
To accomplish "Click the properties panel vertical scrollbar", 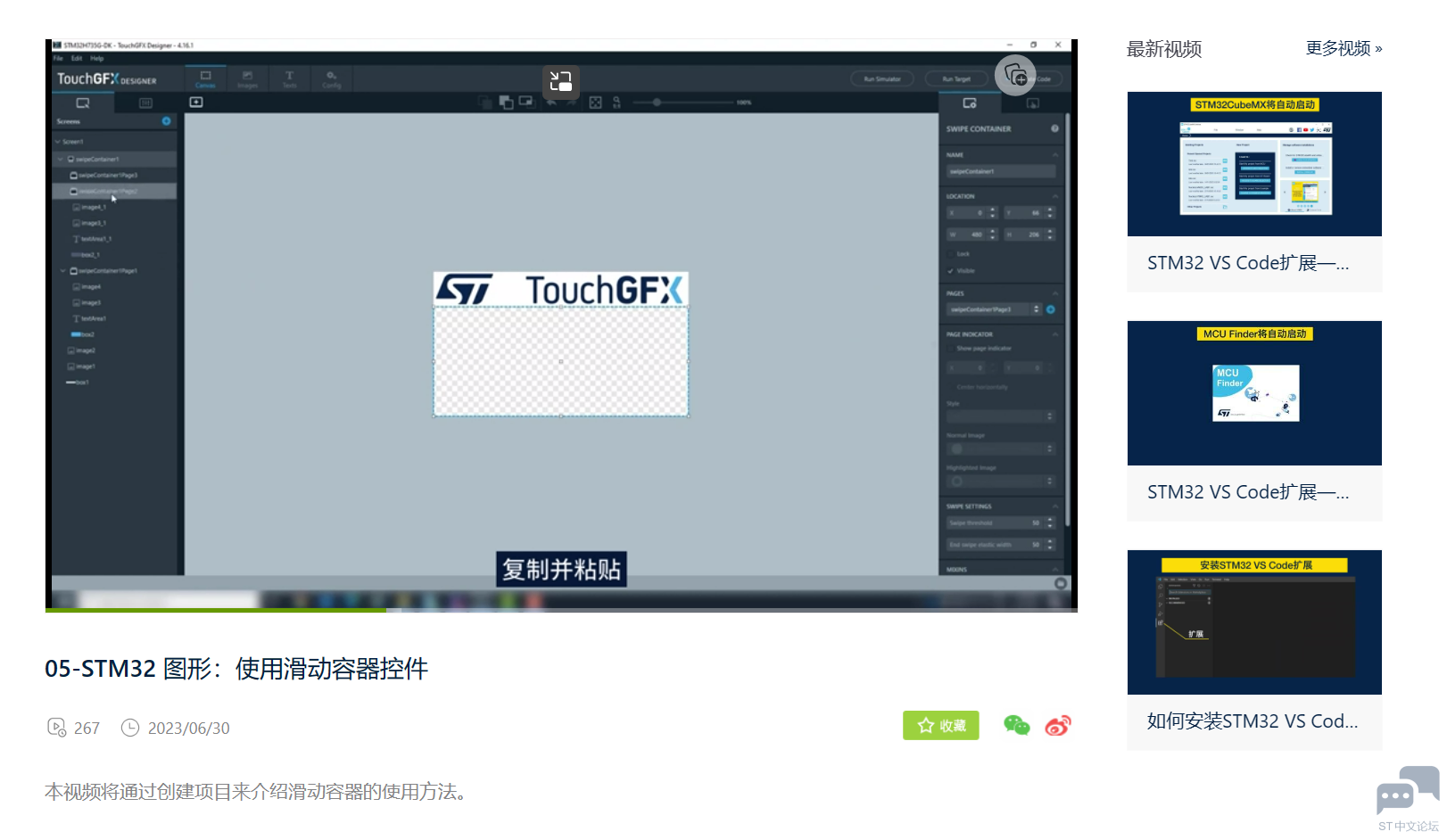I will 1067,321.
